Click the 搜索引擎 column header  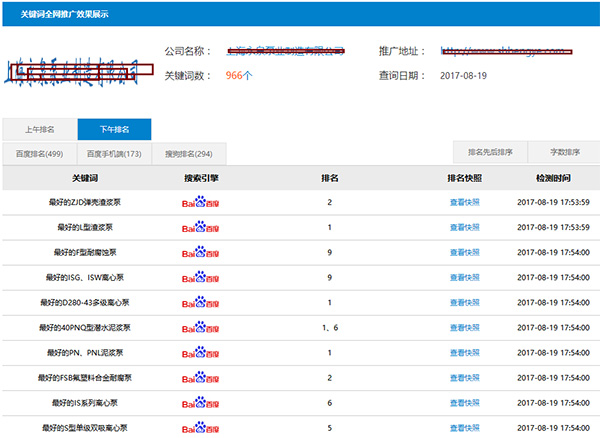click(201, 178)
